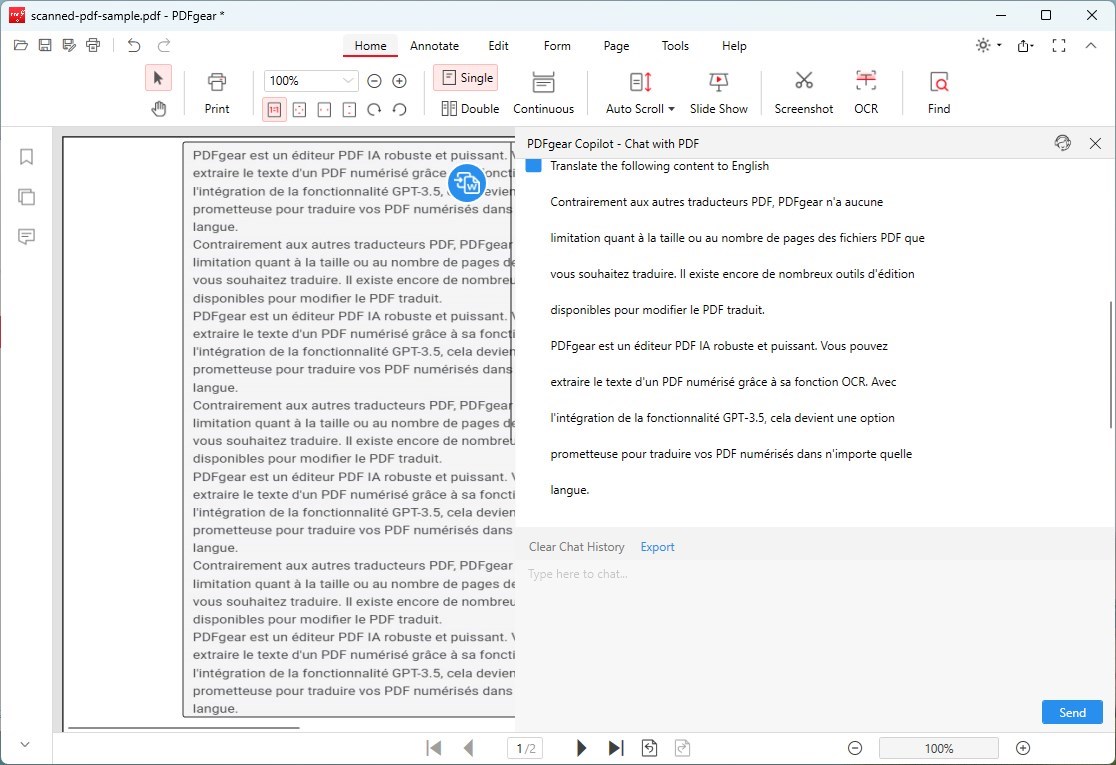1116x765 pixels.
Task: Activate the hand pan tool
Action: click(x=158, y=109)
